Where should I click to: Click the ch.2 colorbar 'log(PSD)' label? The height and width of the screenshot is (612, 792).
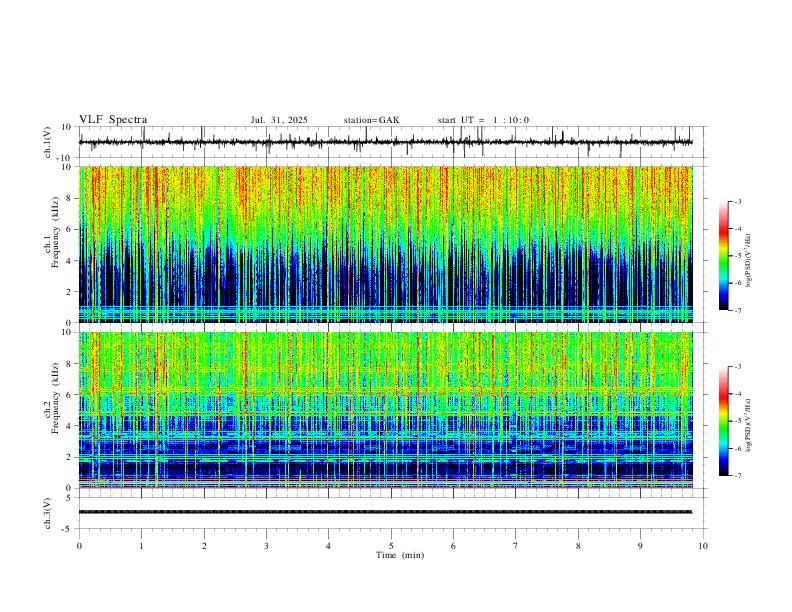(x=748, y=426)
